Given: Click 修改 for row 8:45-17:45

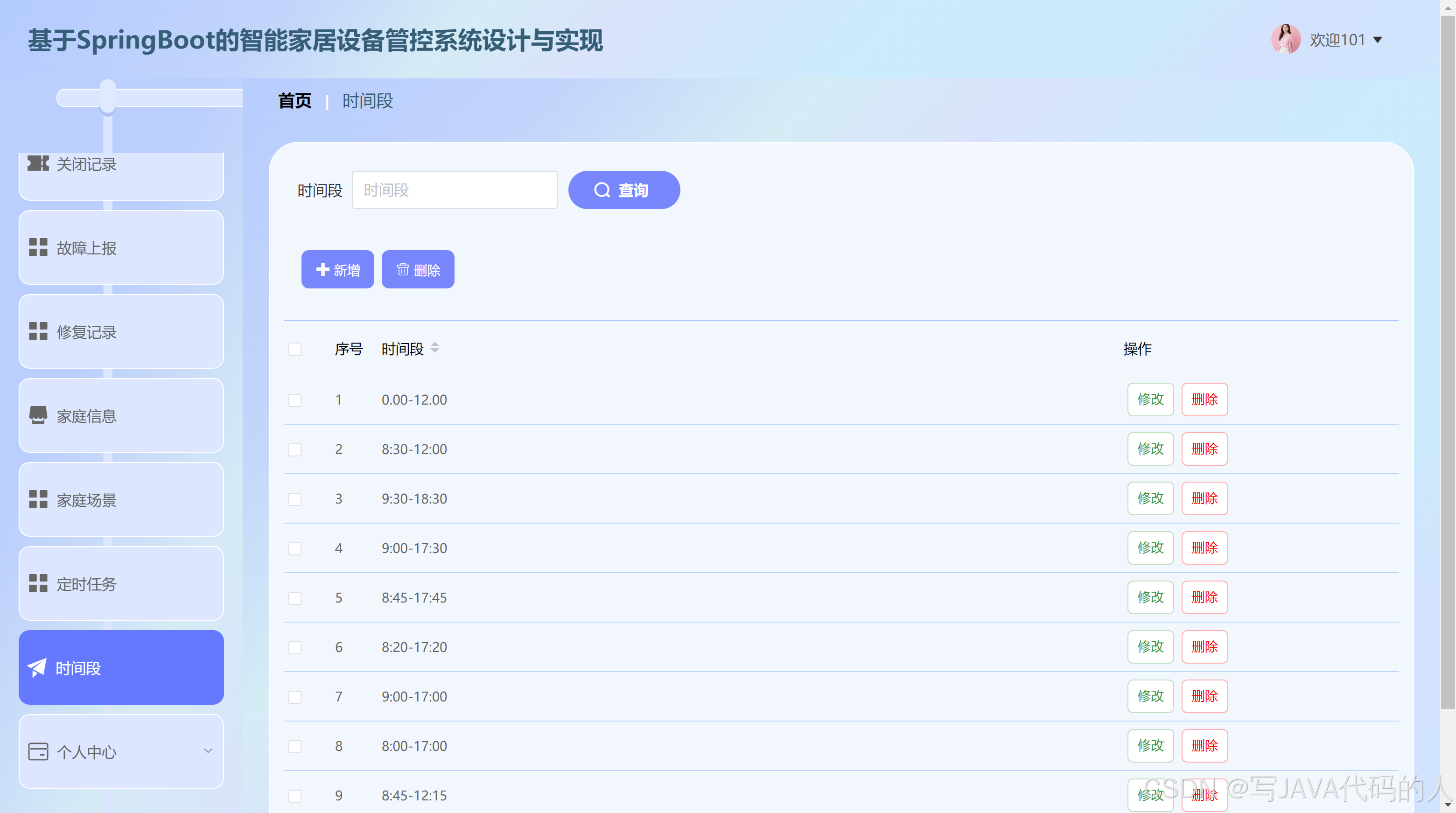Looking at the screenshot, I should (1150, 597).
